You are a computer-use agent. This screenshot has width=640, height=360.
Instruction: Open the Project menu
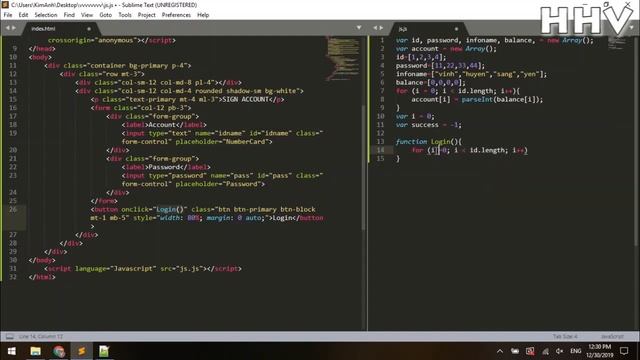[147, 15]
